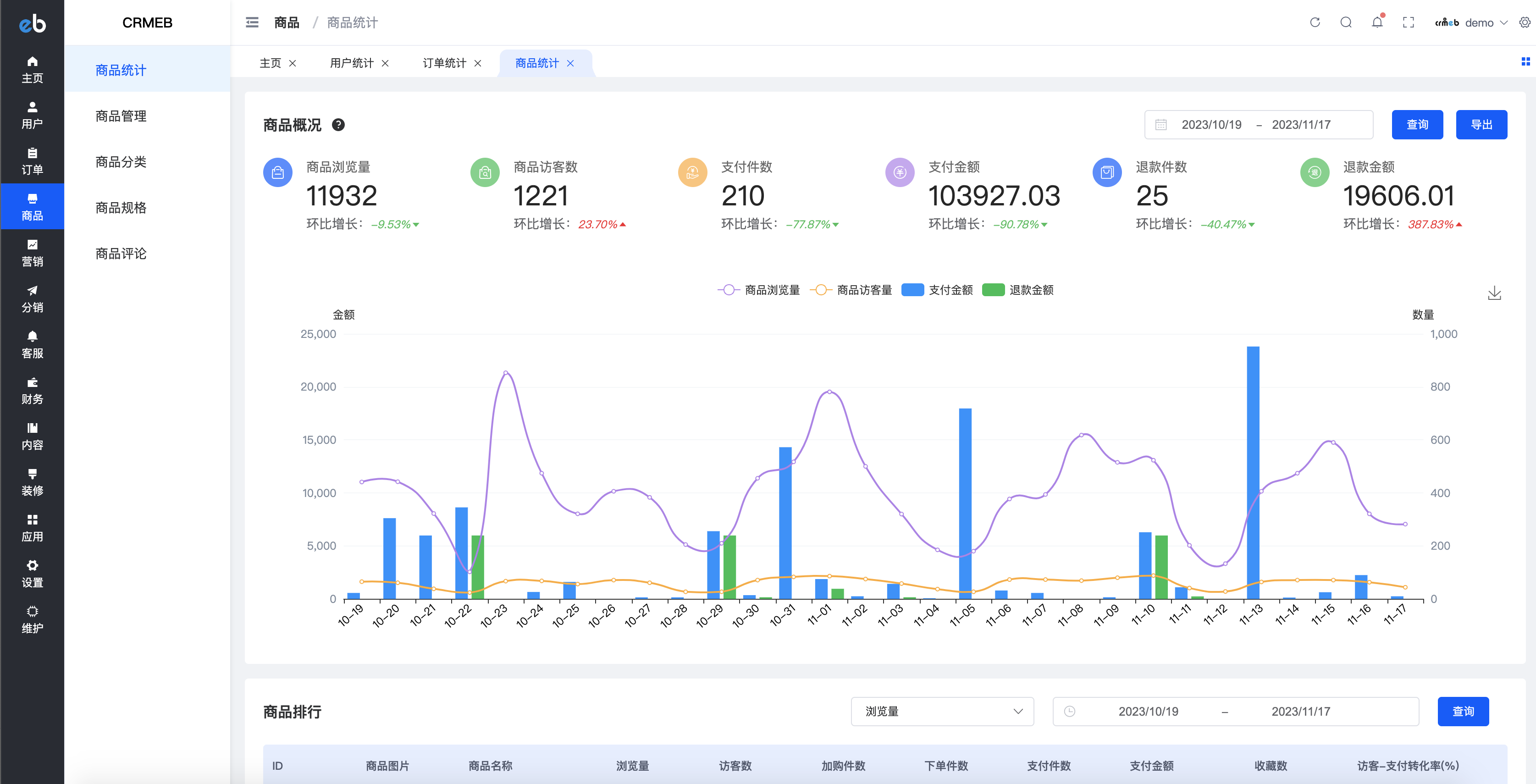
Task: Switch to the 用户统计 tab
Action: [x=352, y=63]
